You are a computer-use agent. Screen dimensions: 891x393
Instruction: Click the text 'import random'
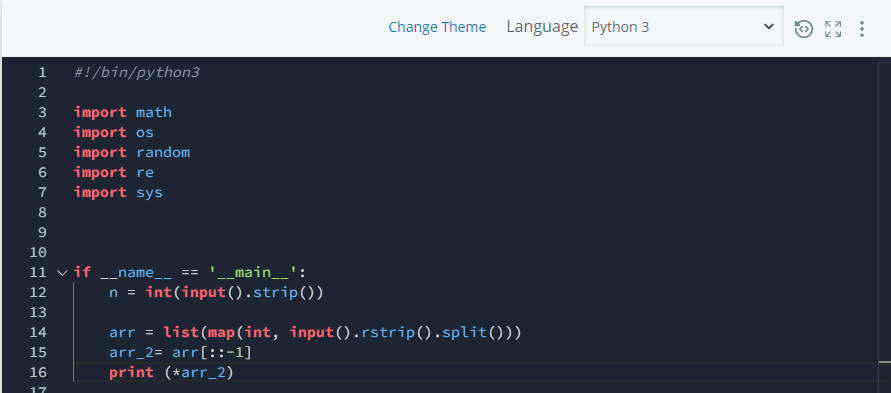pyautogui.click(x=132, y=152)
